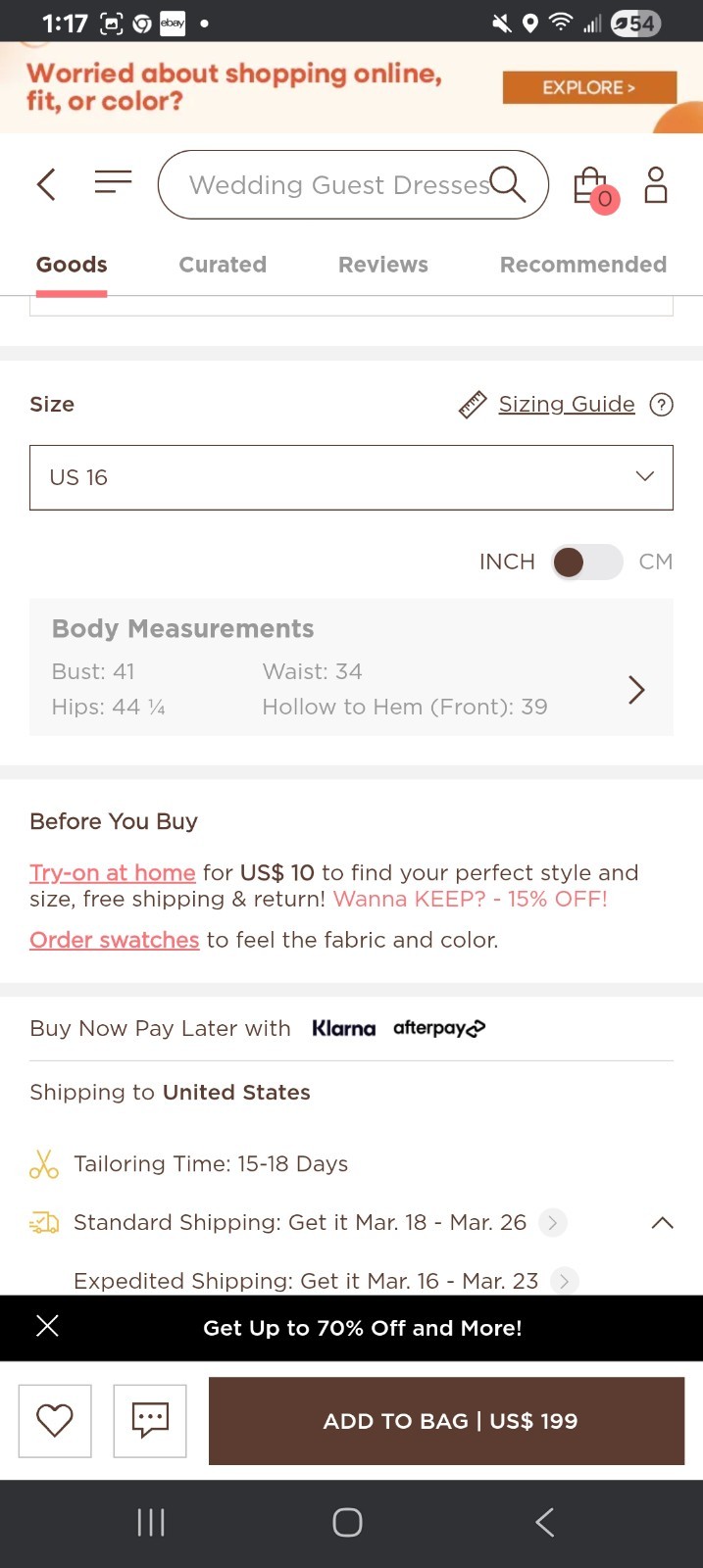
Task: Tap the sizing guide help icon
Action: (x=662, y=404)
